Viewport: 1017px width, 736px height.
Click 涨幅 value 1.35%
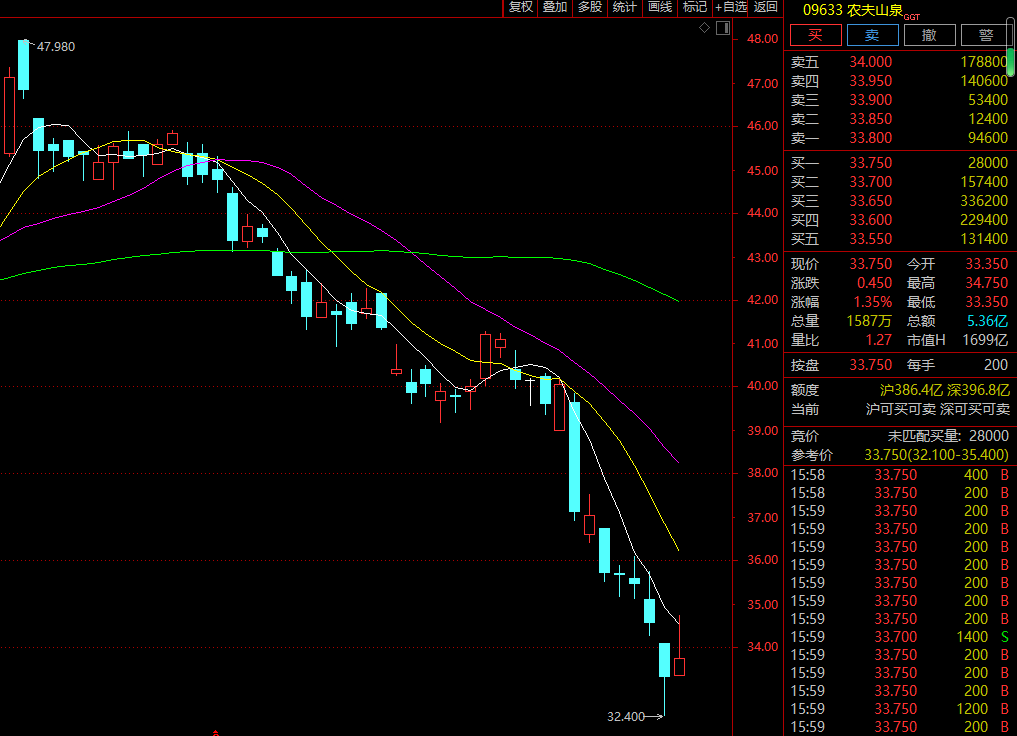coord(872,302)
